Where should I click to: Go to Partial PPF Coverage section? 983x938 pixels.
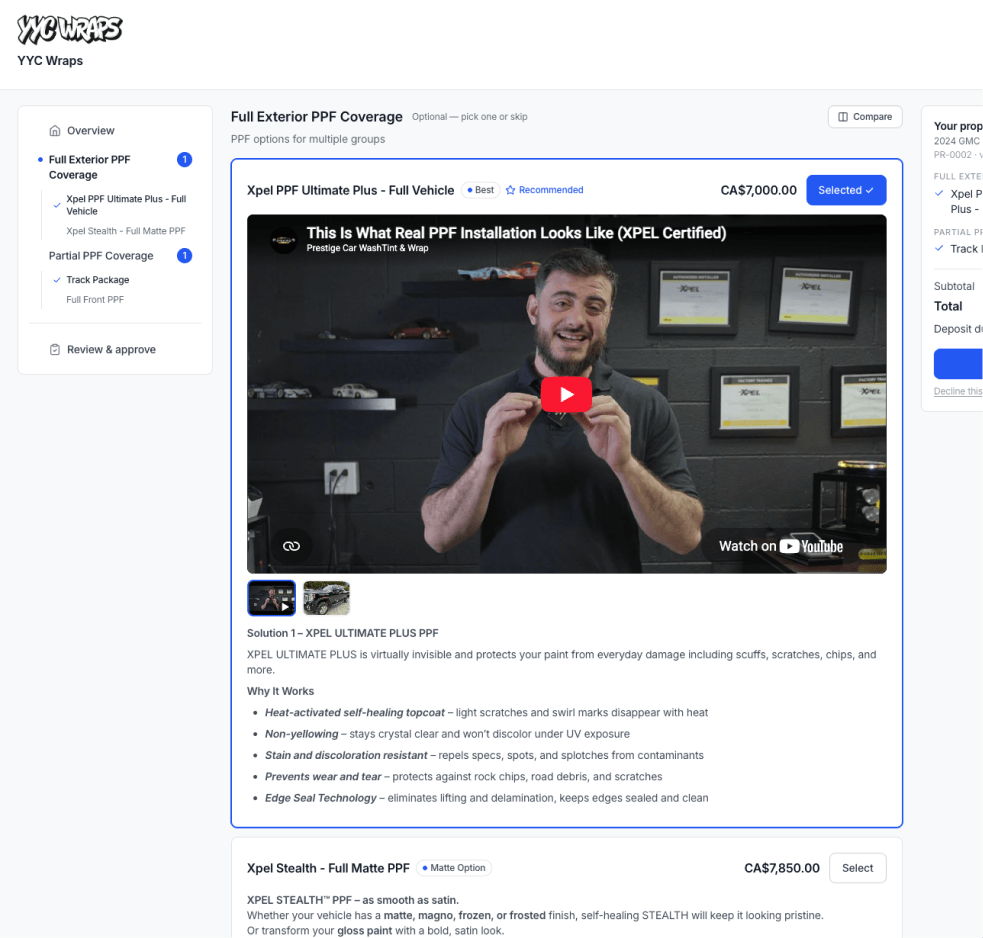[x=101, y=256]
